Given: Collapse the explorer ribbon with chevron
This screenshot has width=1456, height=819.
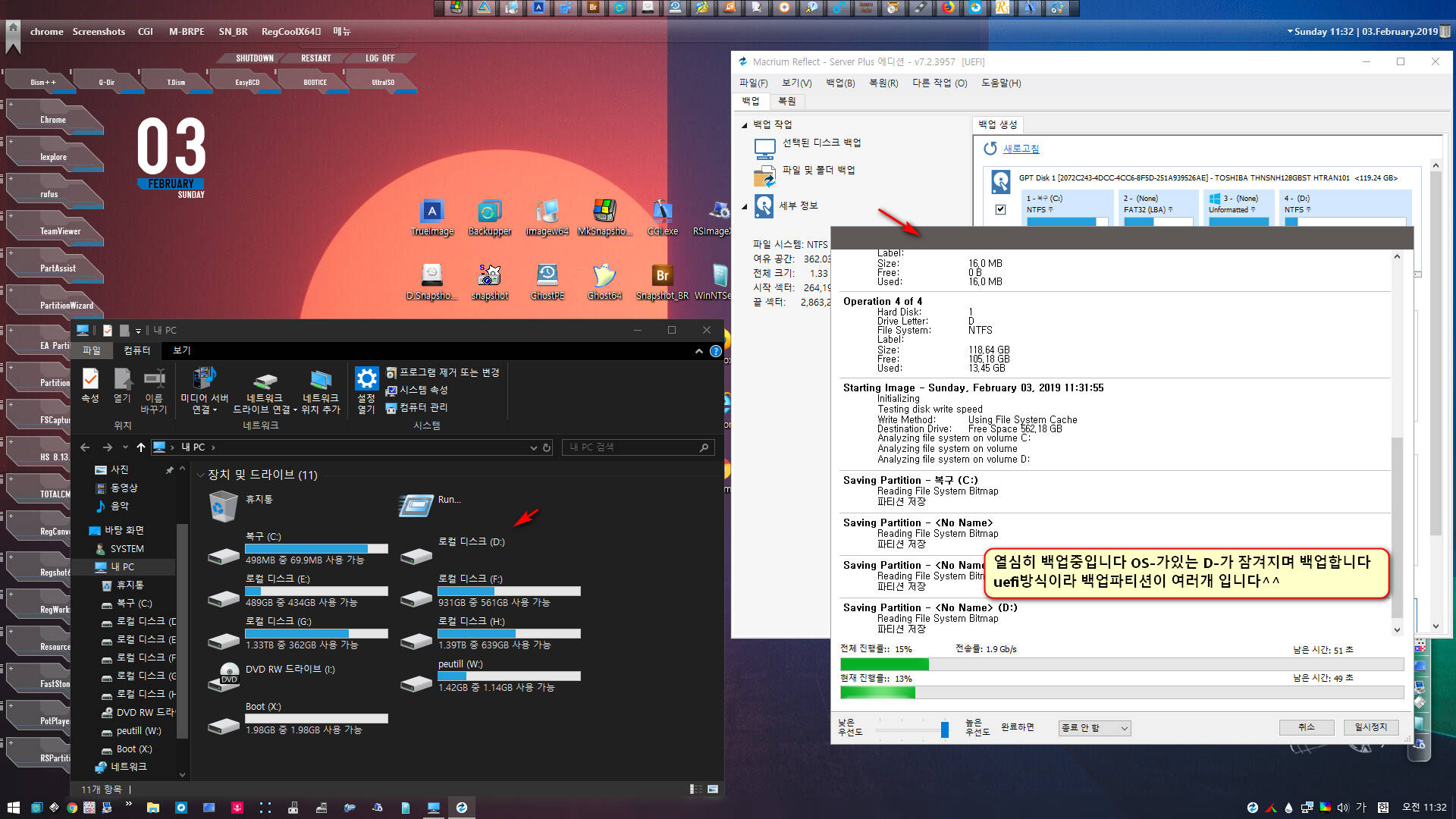Looking at the screenshot, I should click(698, 351).
